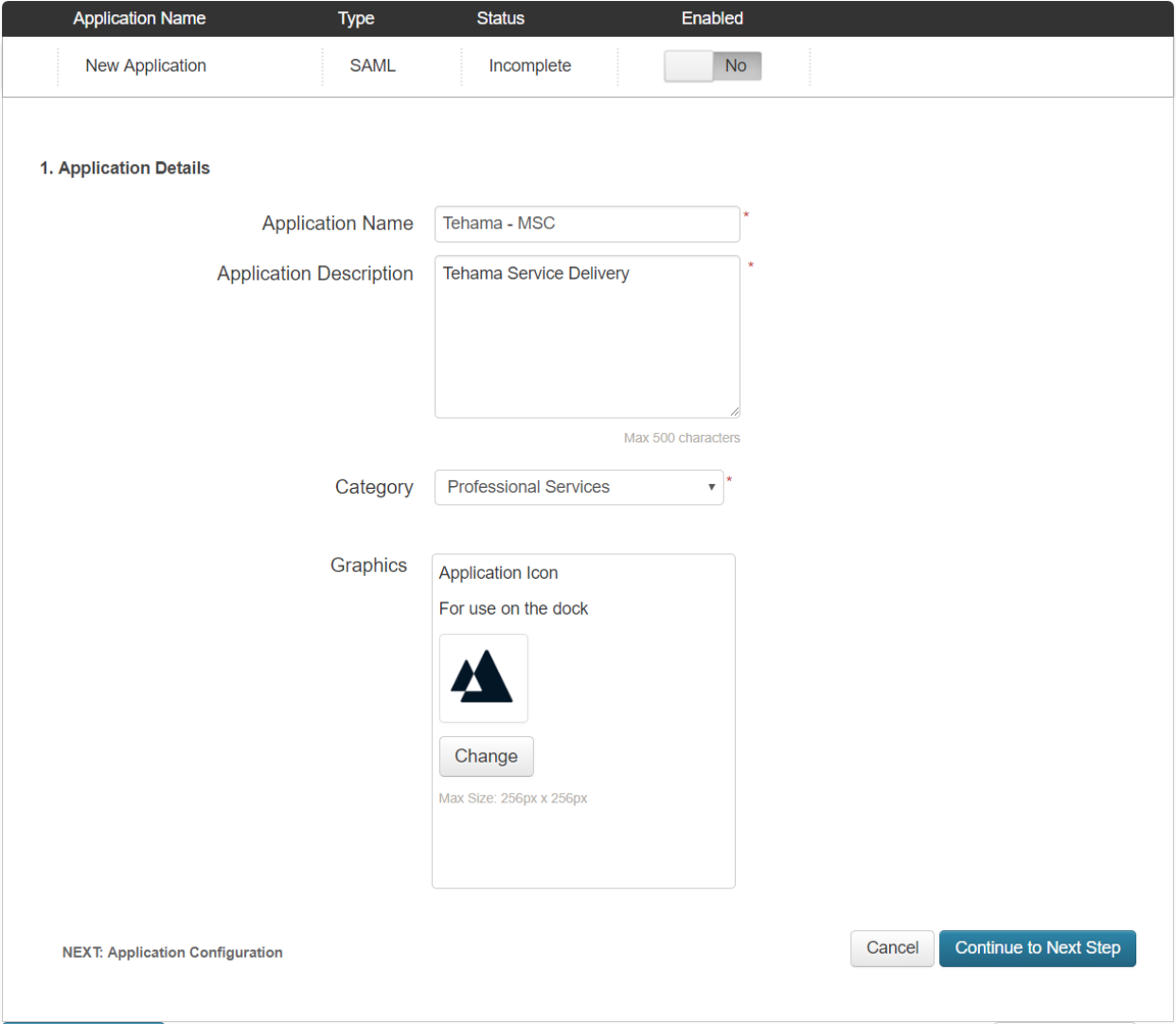Click the No label on the Enabled switch
Image resolution: width=1176 pixels, height=1025 pixels.
737,65
